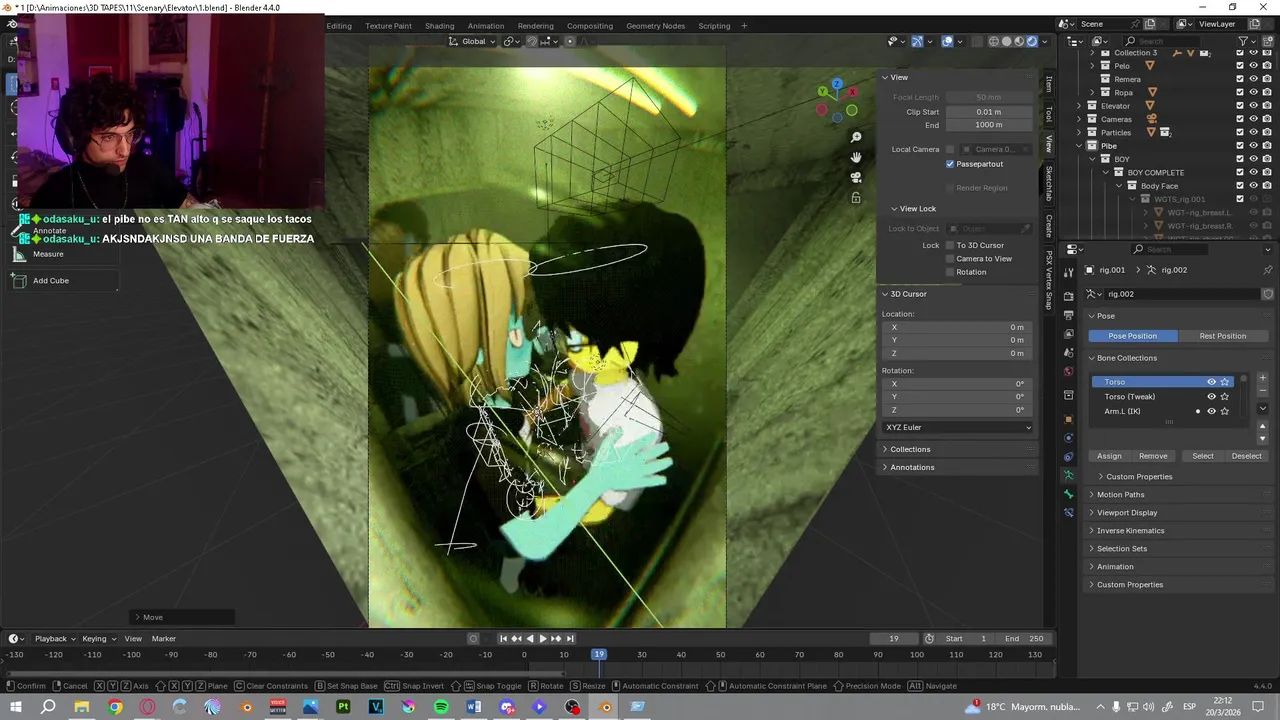Open the timeline Keying menu

98,638
